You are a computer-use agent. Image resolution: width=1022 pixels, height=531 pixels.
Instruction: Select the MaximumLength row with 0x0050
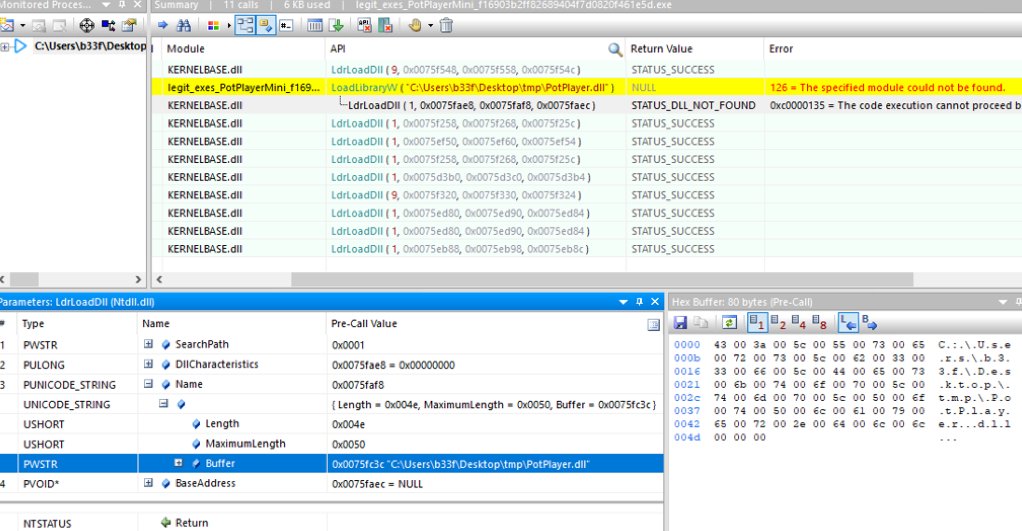coord(331,444)
